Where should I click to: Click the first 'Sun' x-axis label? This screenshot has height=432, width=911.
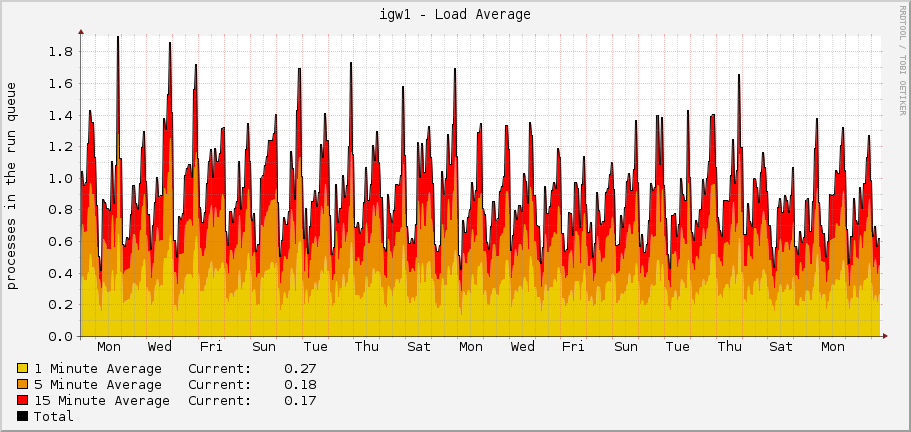pos(264,347)
